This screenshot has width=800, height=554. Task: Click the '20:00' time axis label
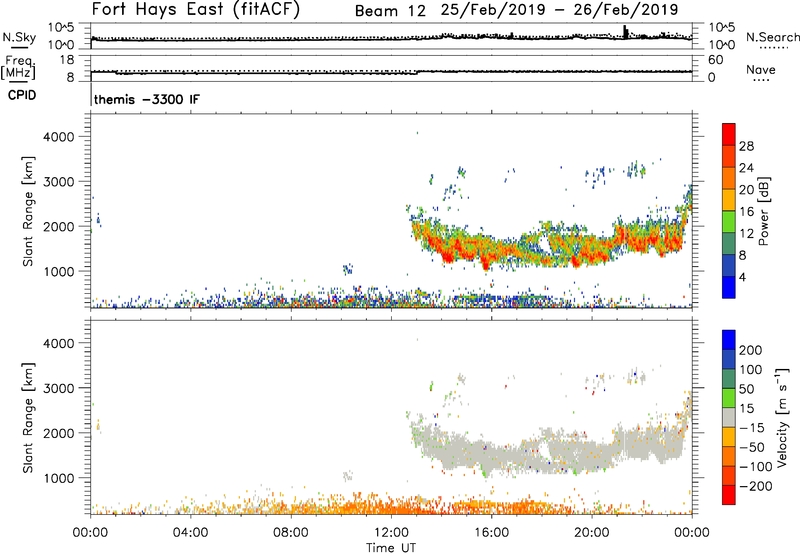592,533
